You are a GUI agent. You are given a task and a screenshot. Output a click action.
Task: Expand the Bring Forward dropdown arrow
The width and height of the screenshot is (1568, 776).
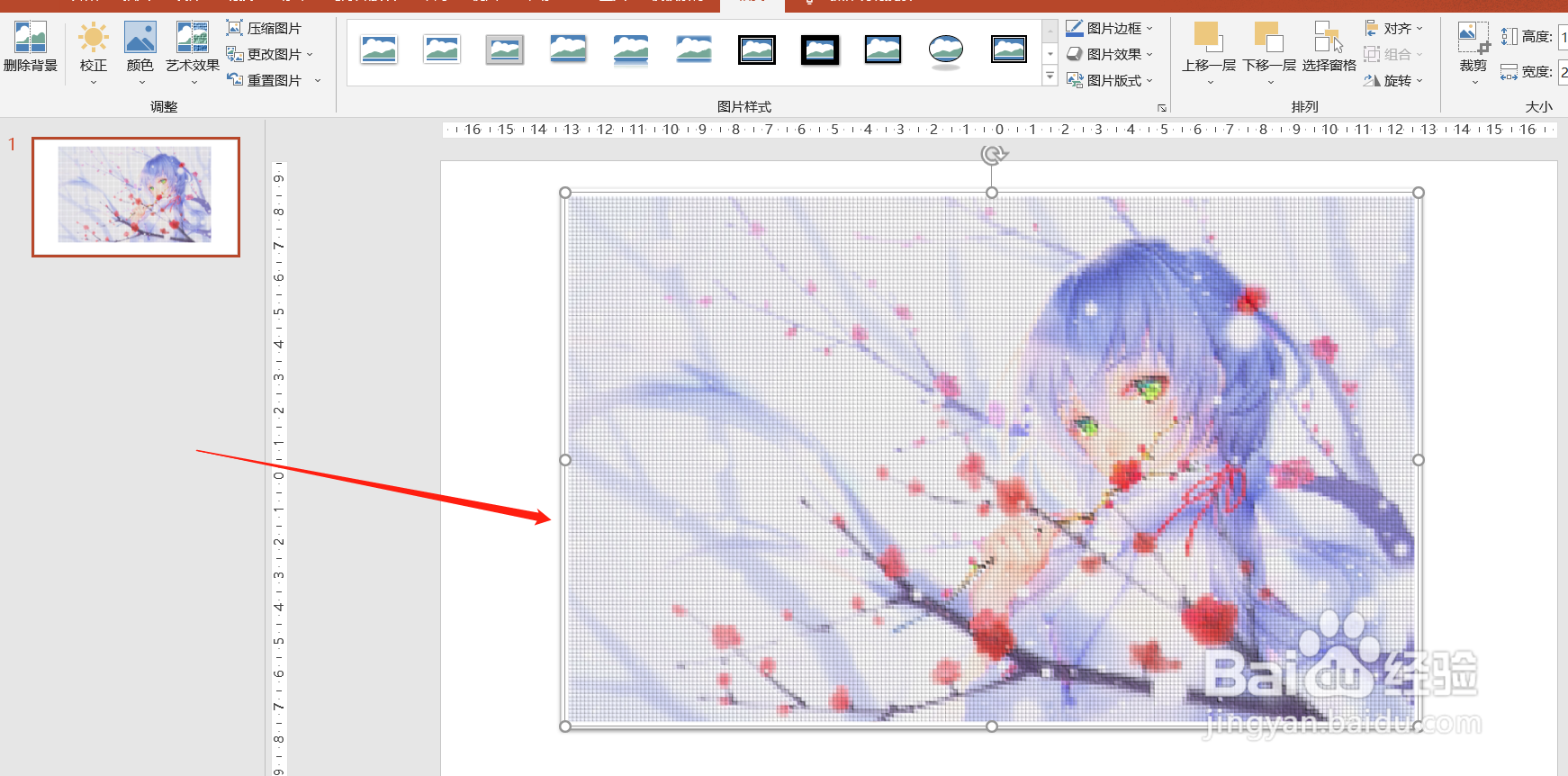(x=1210, y=83)
